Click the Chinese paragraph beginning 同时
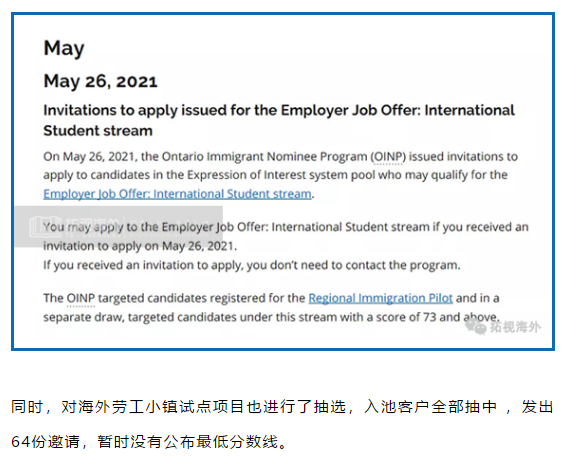Screen dimensions: 571x464 click(x=282, y=424)
